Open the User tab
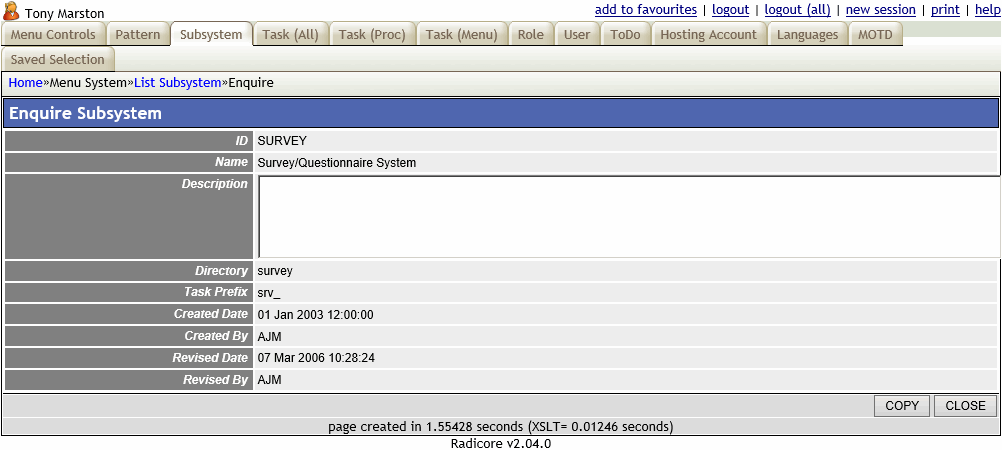Screen dimensions: 1002x450 click(576, 35)
